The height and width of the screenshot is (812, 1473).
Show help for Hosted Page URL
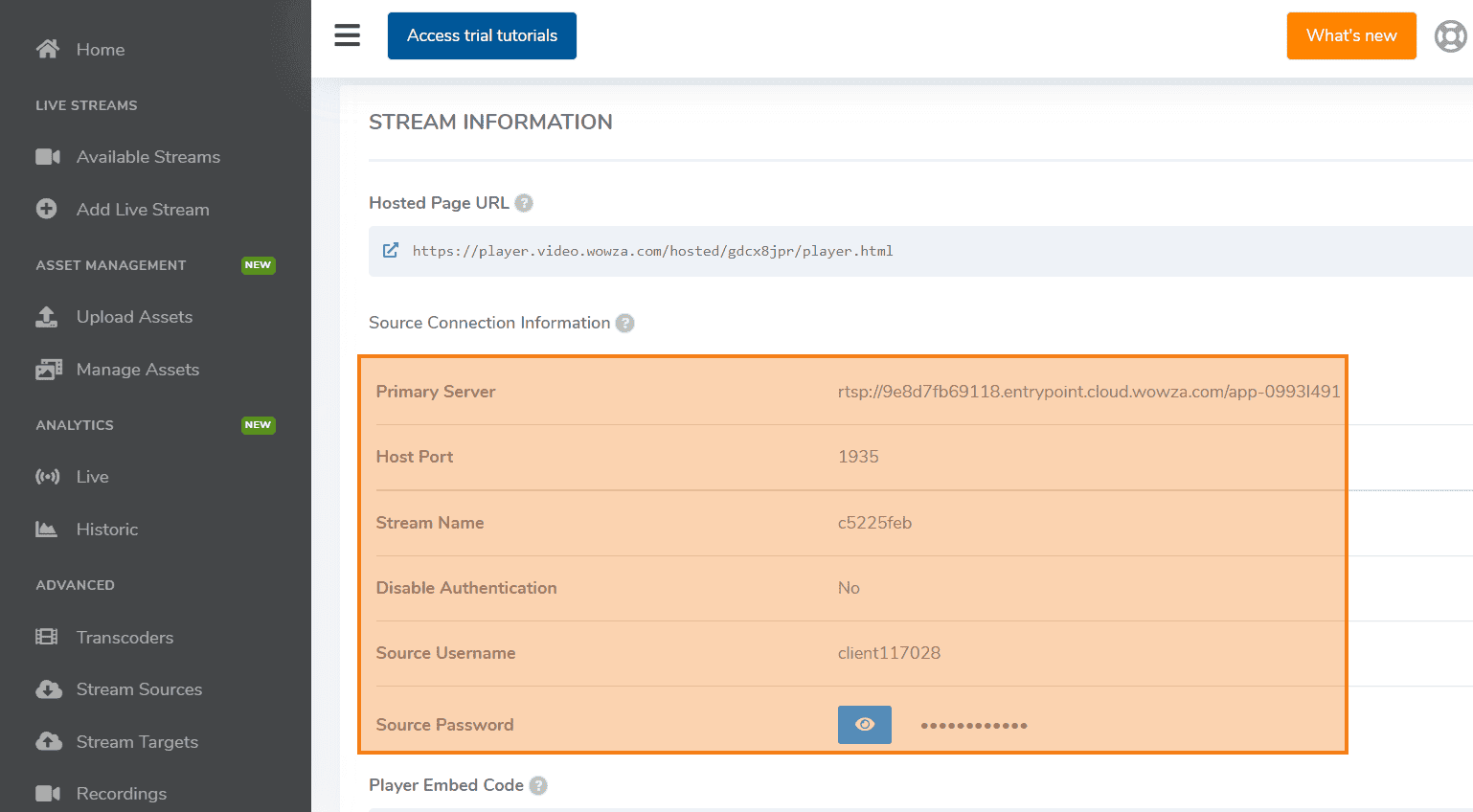pos(524,203)
